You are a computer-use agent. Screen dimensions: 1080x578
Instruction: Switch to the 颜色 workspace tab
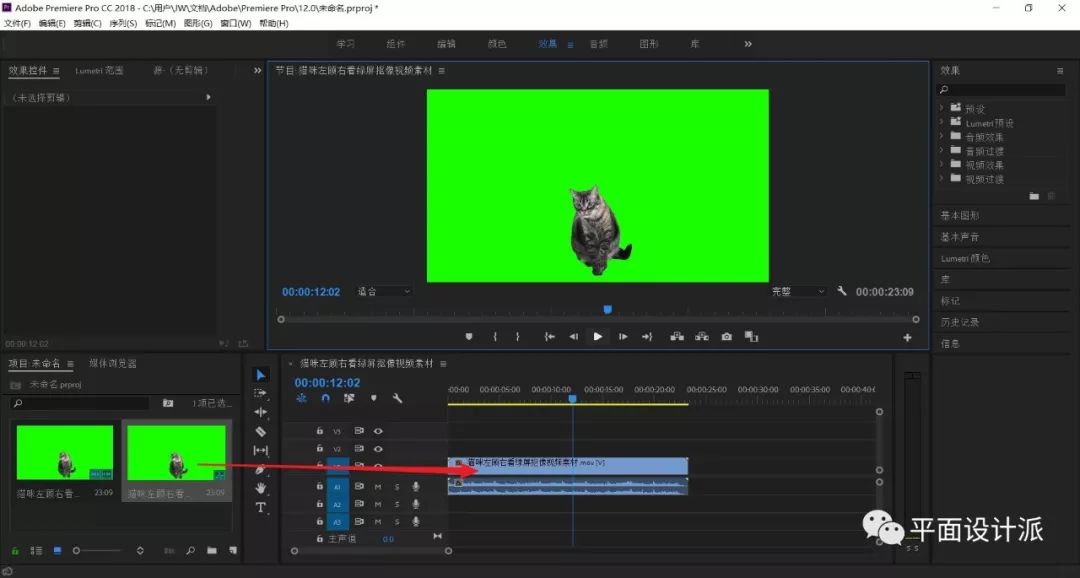496,44
